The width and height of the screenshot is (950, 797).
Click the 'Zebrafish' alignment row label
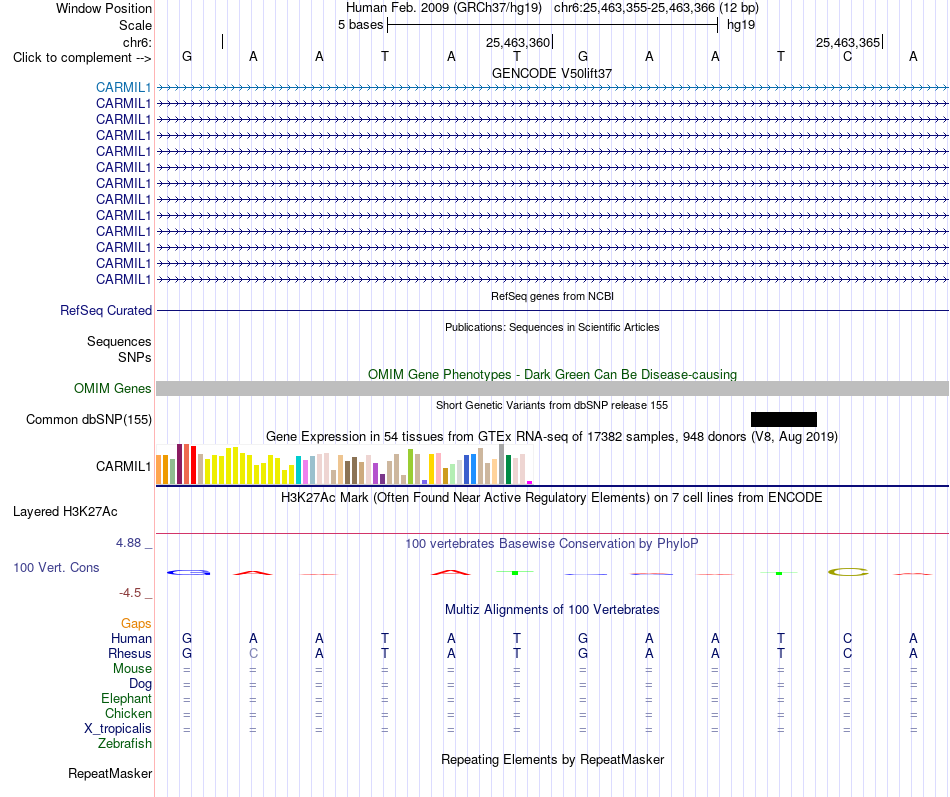[x=125, y=744]
